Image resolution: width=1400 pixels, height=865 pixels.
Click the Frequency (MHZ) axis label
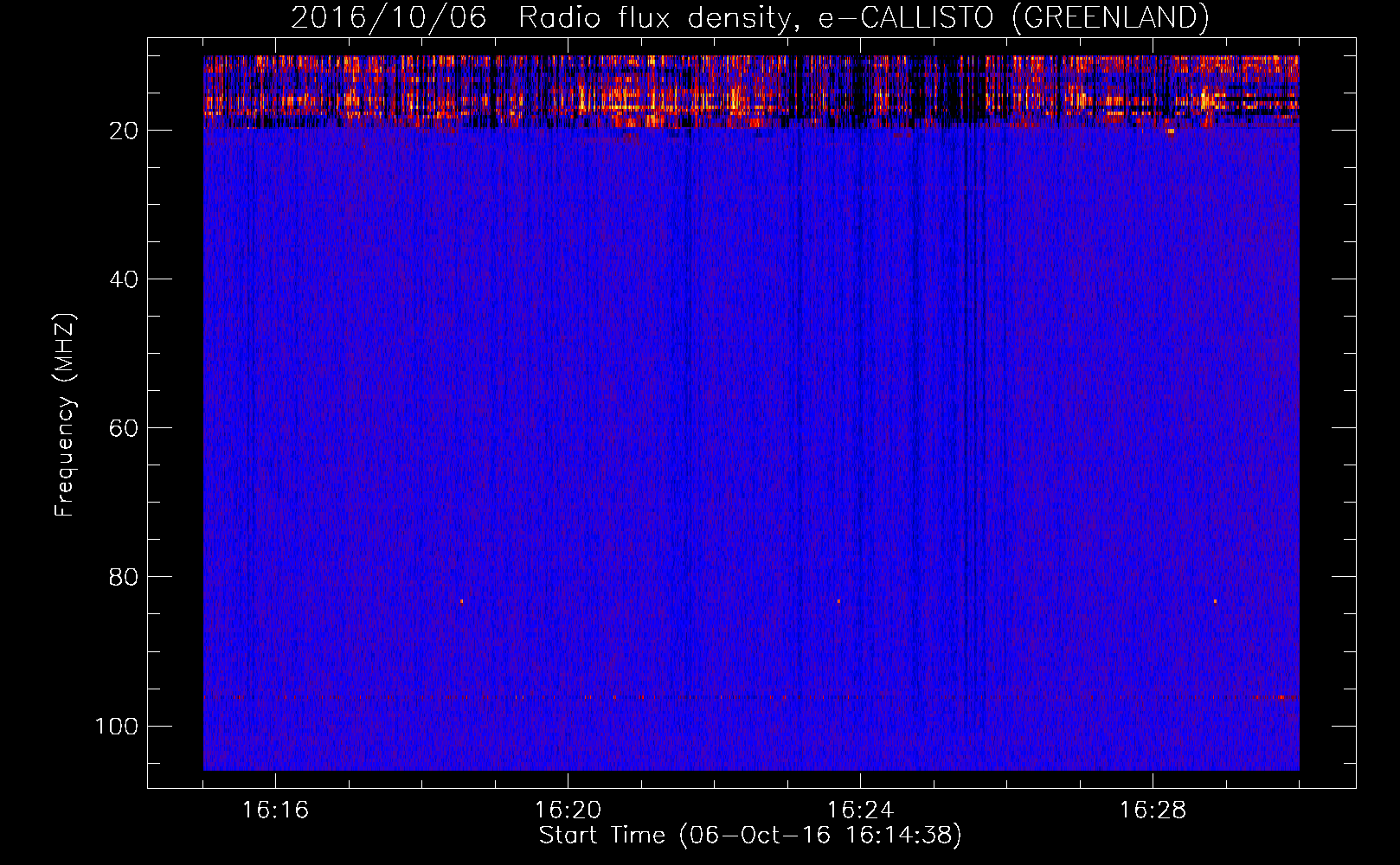point(65,414)
